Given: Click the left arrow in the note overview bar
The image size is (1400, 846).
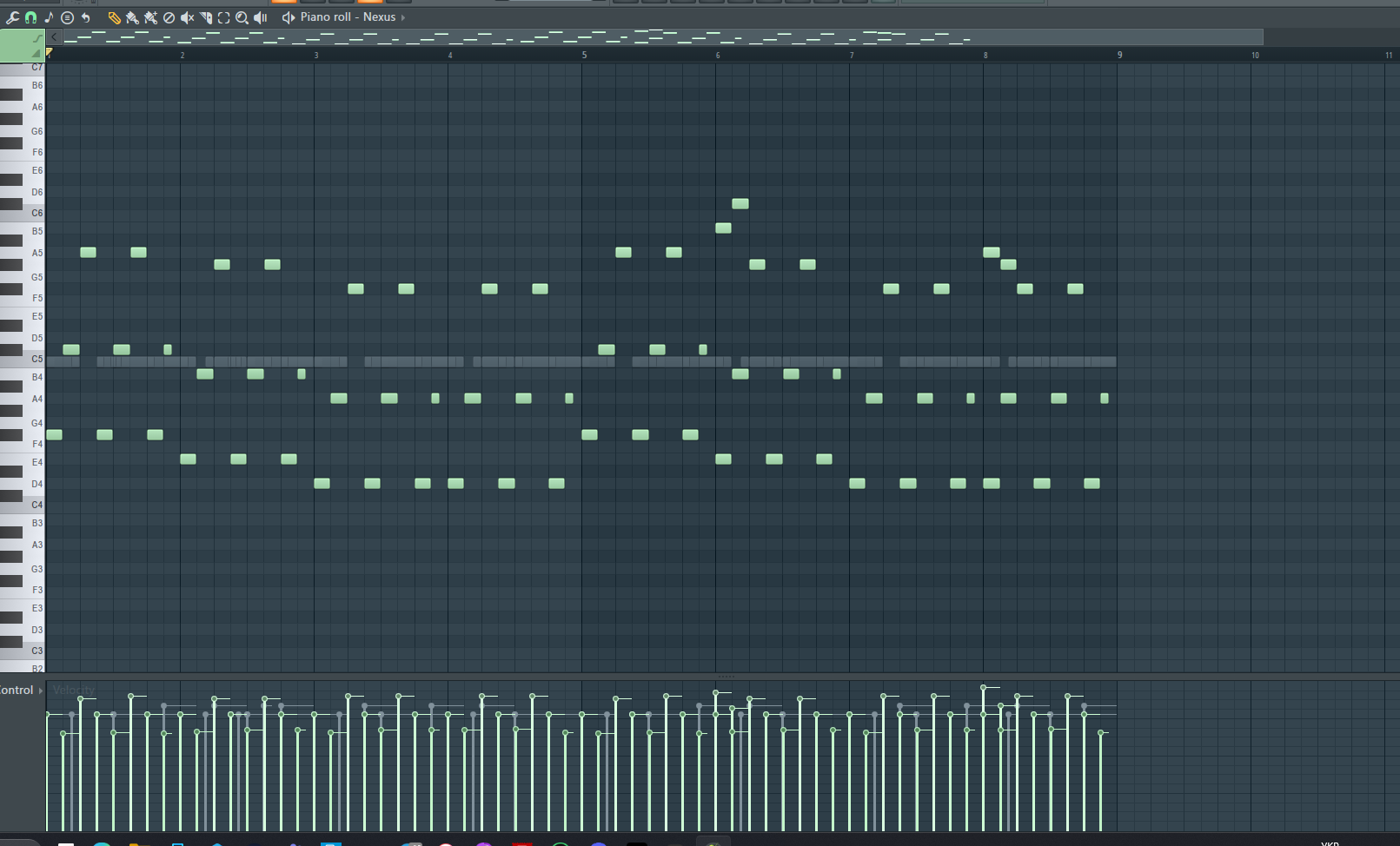Looking at the screenshot, I should 55,36.
